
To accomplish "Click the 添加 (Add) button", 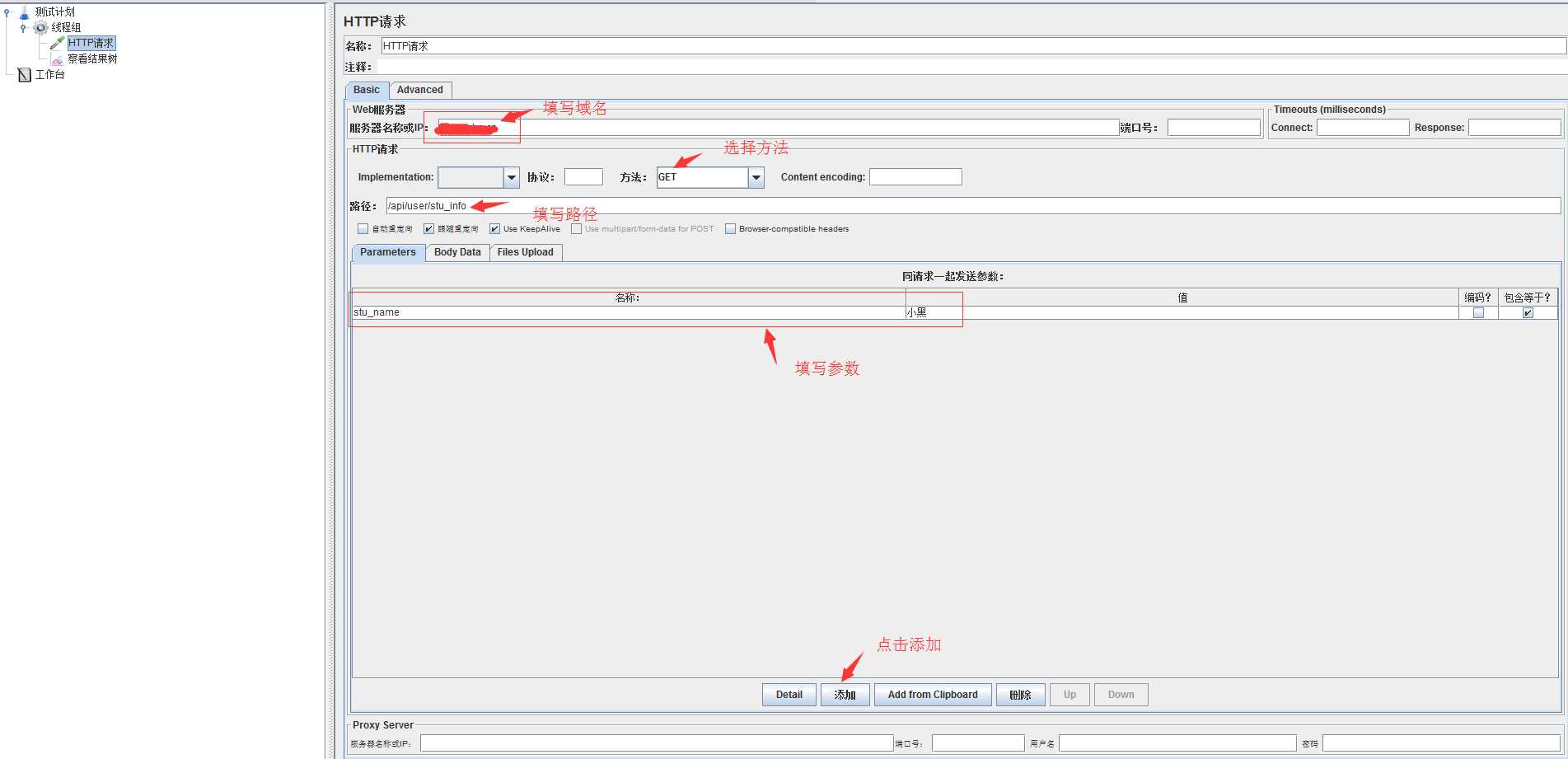I will (845, 695).
